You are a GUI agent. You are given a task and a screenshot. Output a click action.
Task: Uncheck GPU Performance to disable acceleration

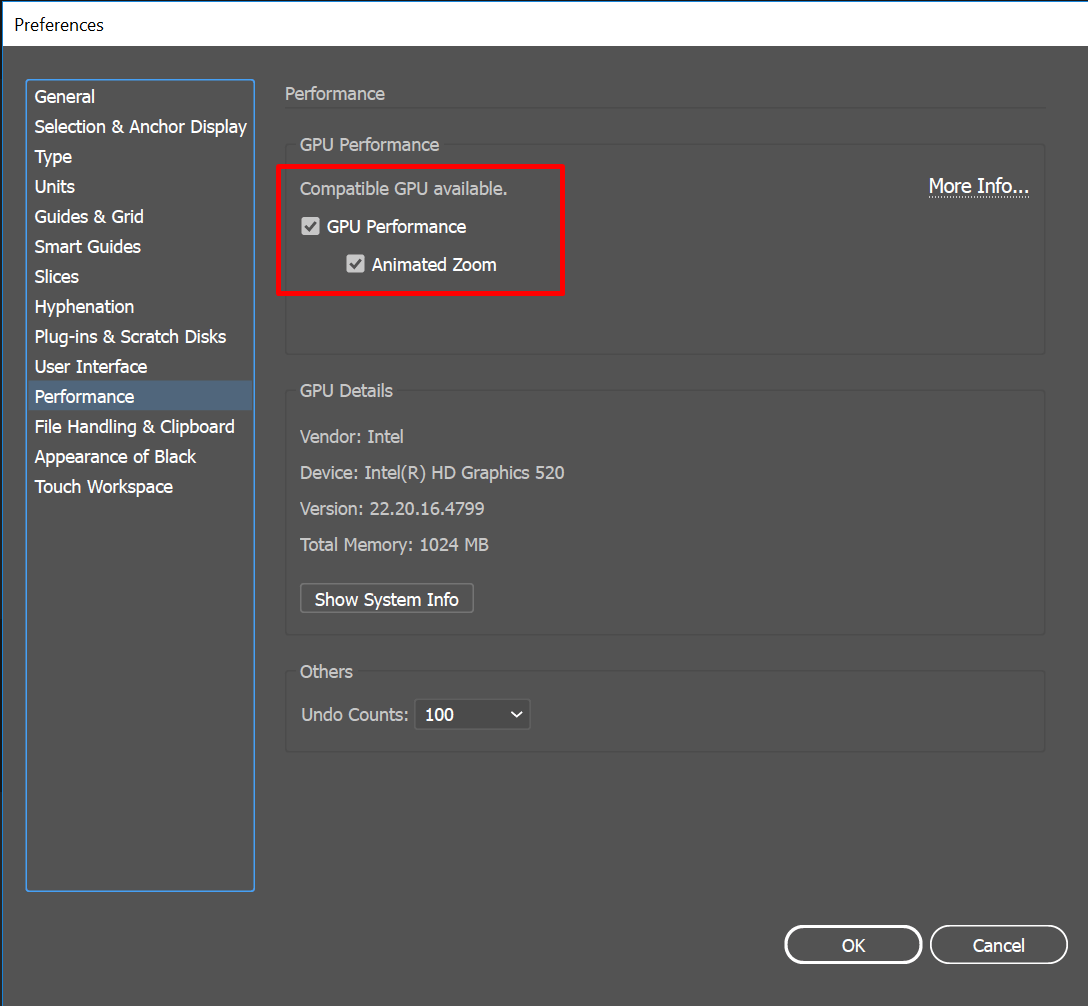click(310, 226)
